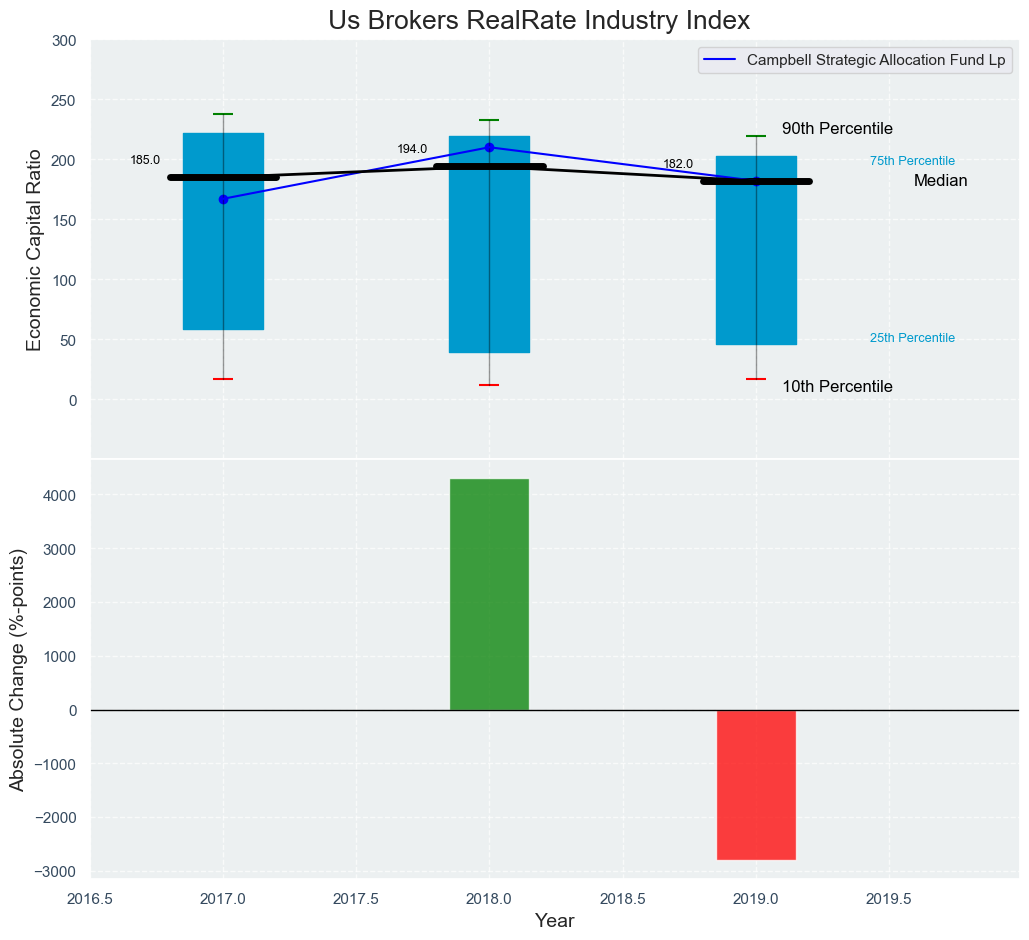Click the red 2019 absolute change bar

pyautogui.click(x=756, y=785)
